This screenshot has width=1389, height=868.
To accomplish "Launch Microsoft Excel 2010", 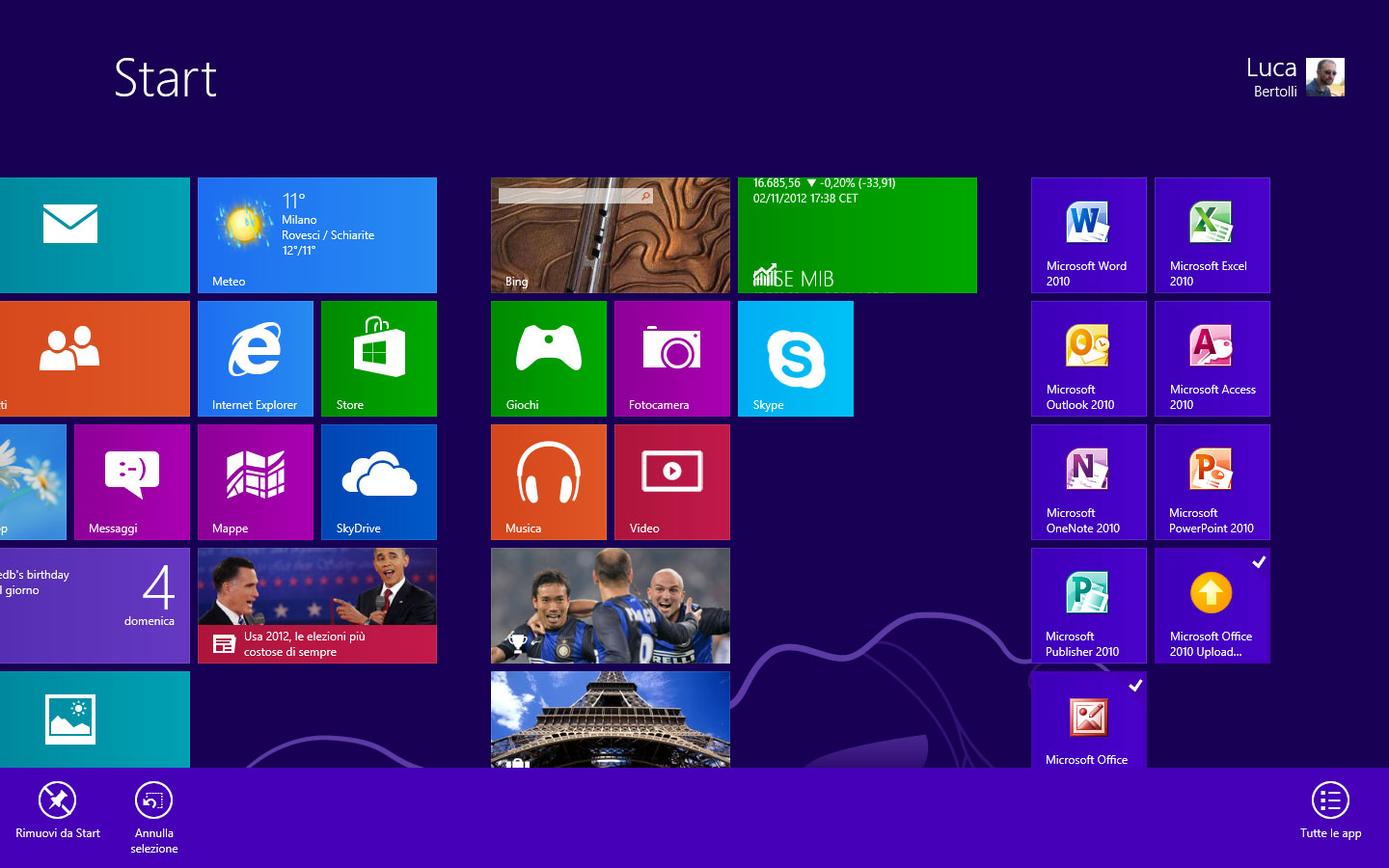I will 1212,235.
